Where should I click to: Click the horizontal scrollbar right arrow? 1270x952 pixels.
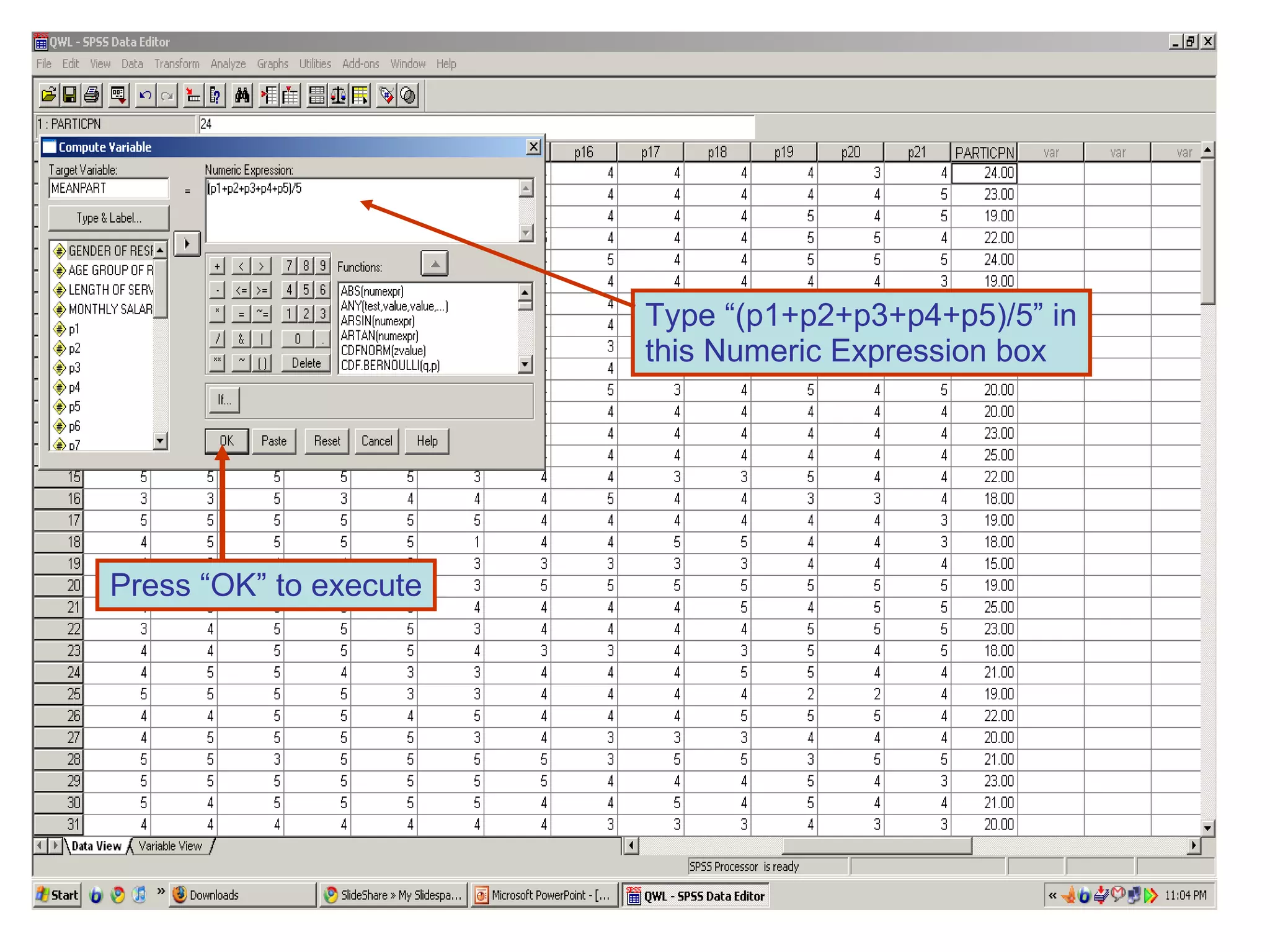click(x=1194, y=846)
